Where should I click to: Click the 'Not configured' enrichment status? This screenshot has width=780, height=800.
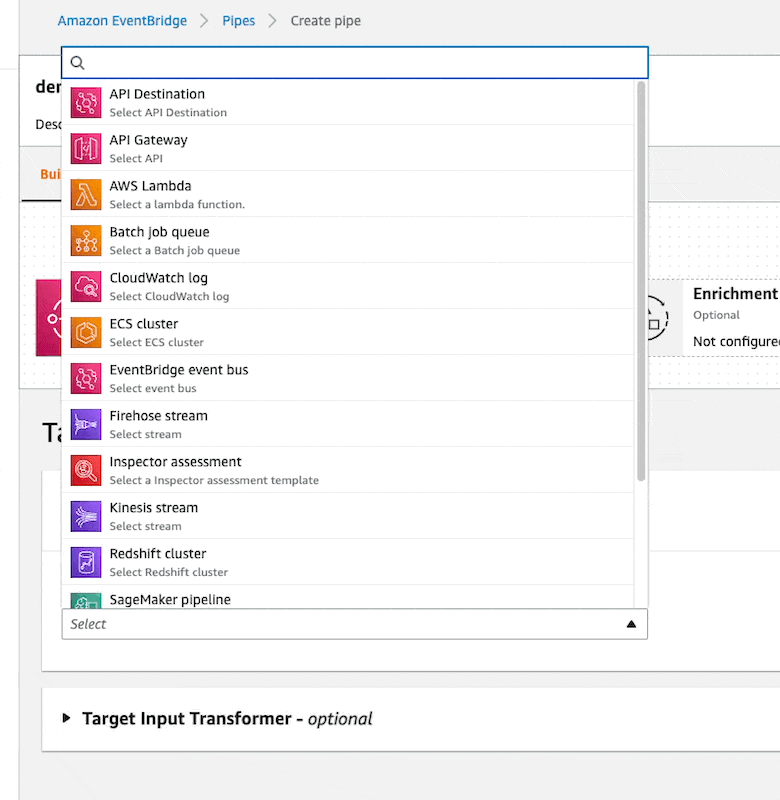pyautogui.click(x=736, y=341)
